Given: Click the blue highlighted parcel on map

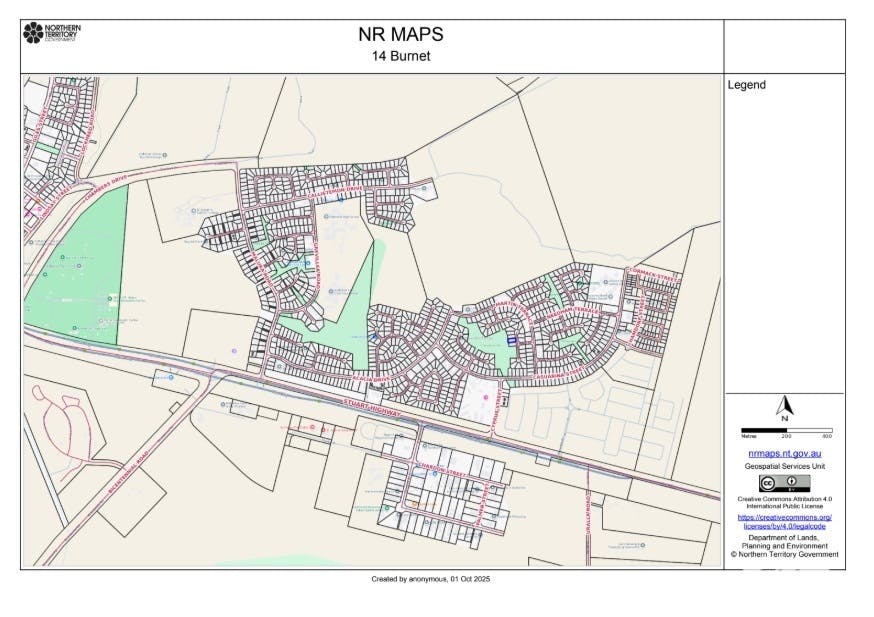Looking at the screenshot, I should (x=512, y=340).
